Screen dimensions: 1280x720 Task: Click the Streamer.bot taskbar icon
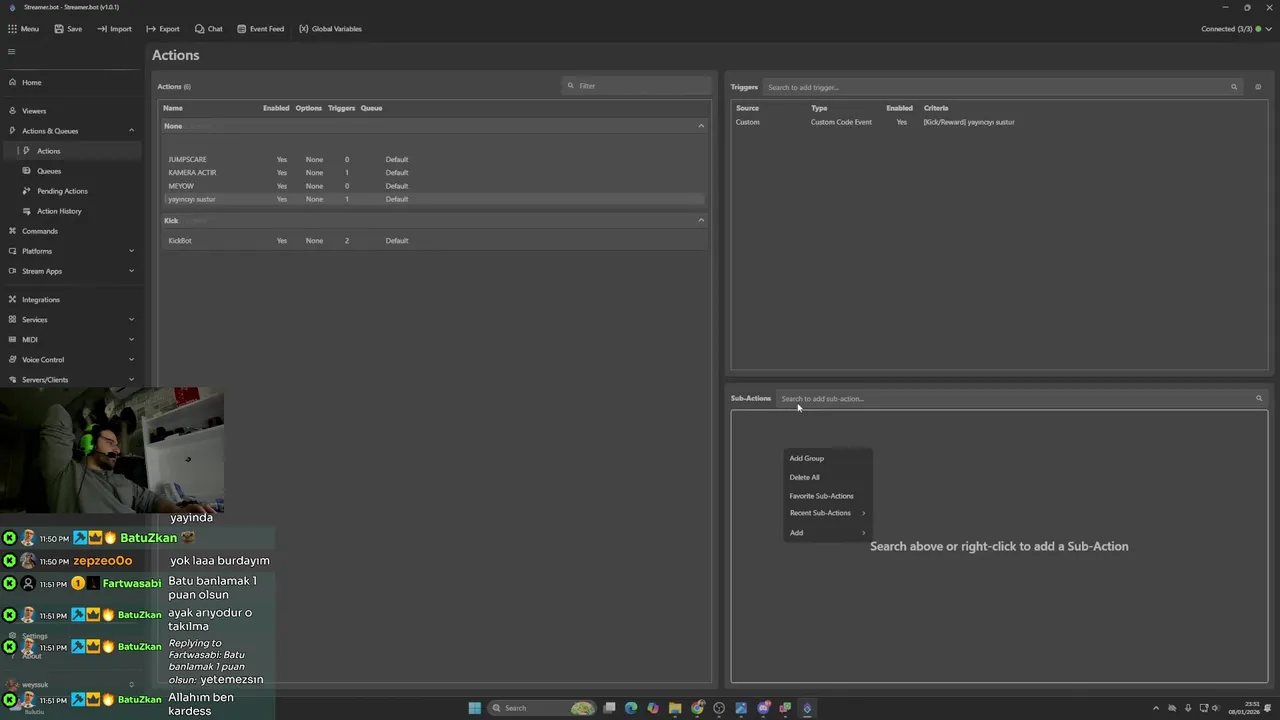tap(807, 708)
